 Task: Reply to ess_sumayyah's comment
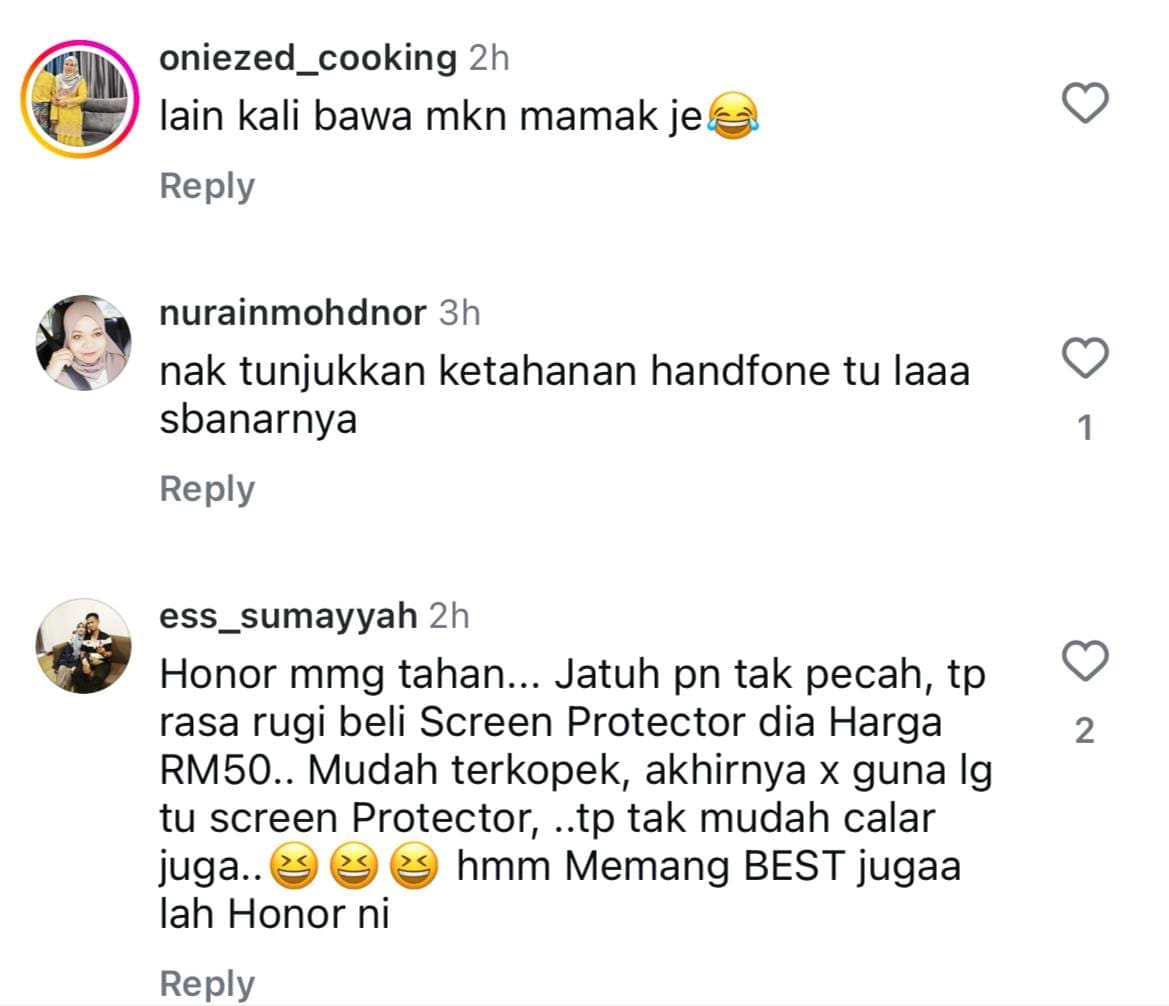[207, 984]
